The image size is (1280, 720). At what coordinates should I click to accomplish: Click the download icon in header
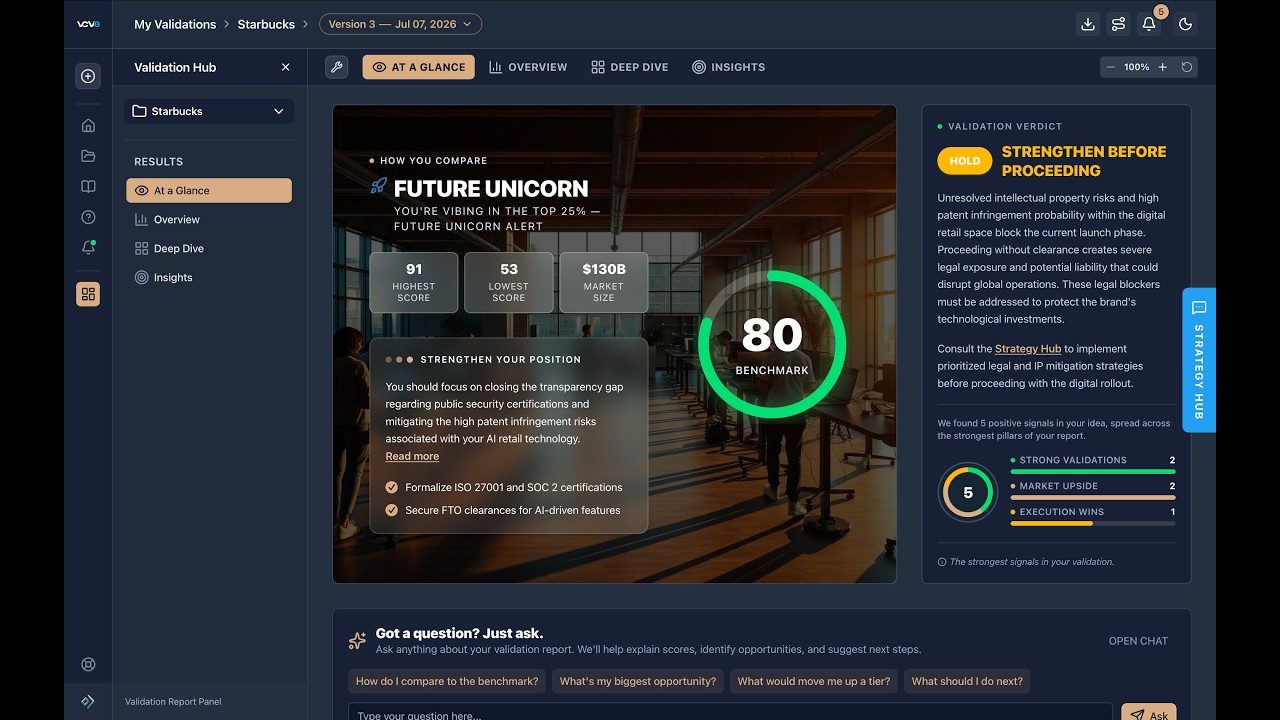pyautogui.click(x=1088, y=24)
